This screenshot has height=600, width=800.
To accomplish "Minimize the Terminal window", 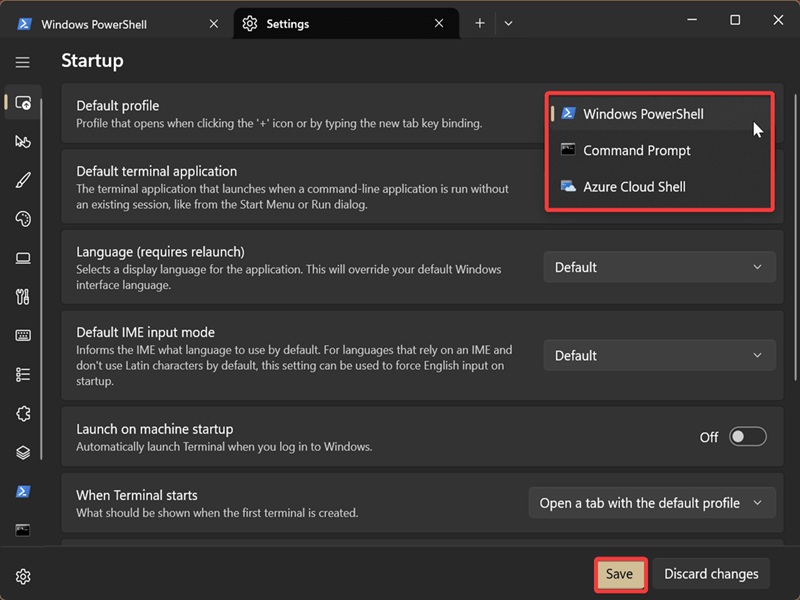I will tap(692, 20).
